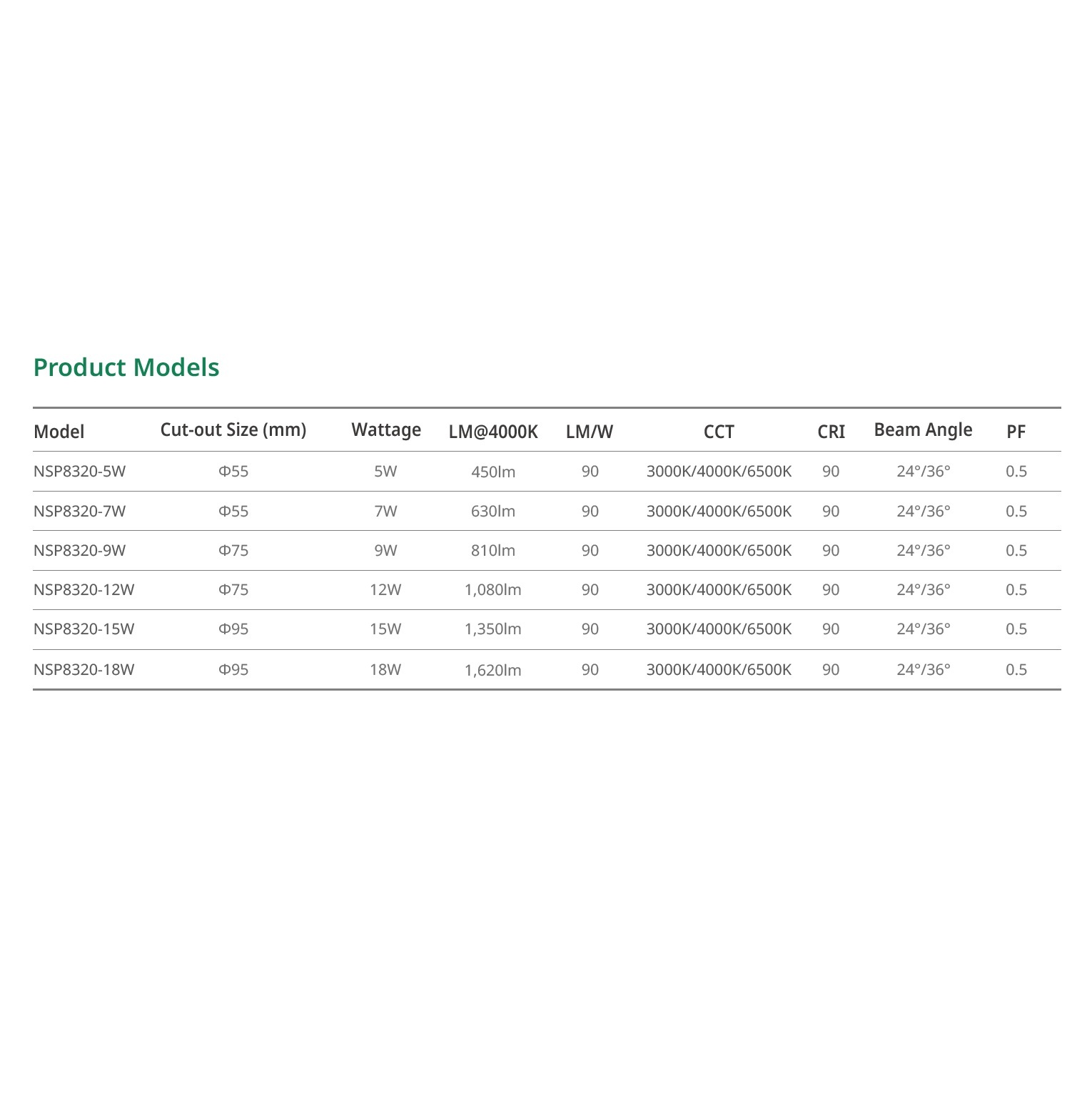
Task: Click the CRI column header
Action: click(831, 432)
